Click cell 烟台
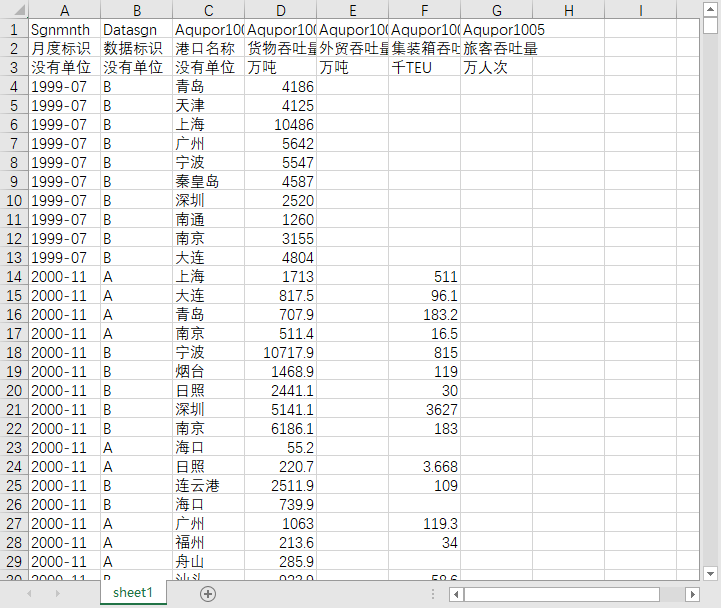This screenshot has width=721, height=608. [x=208, y=372]
